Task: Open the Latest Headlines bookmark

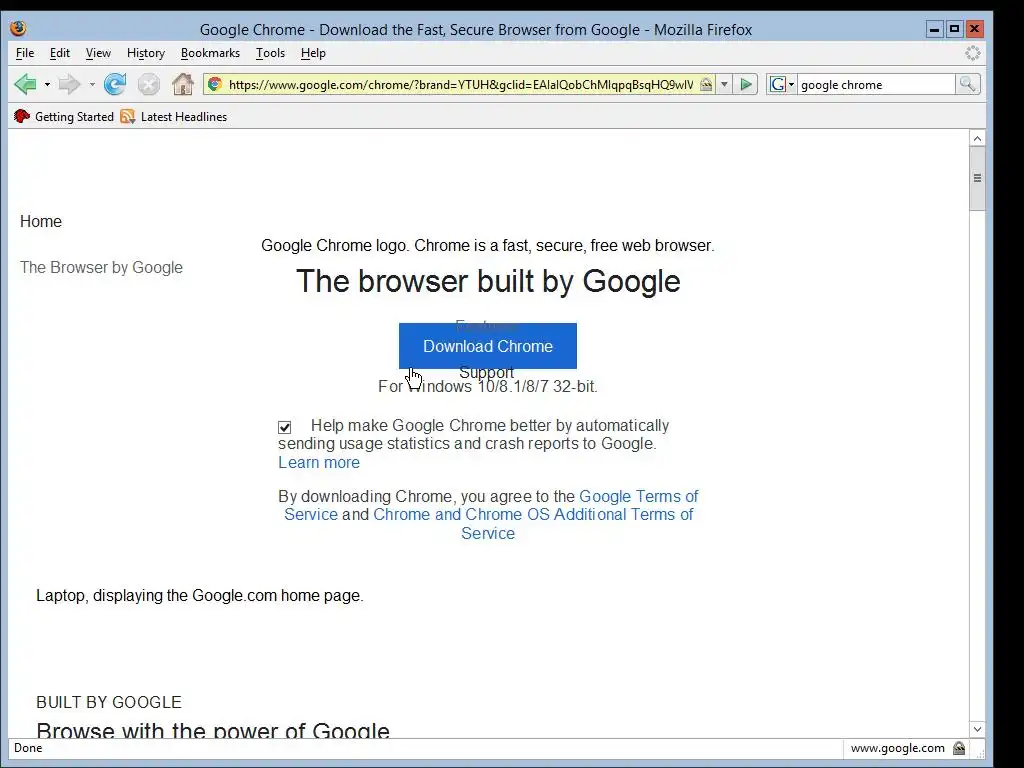Action: point(174,116)
